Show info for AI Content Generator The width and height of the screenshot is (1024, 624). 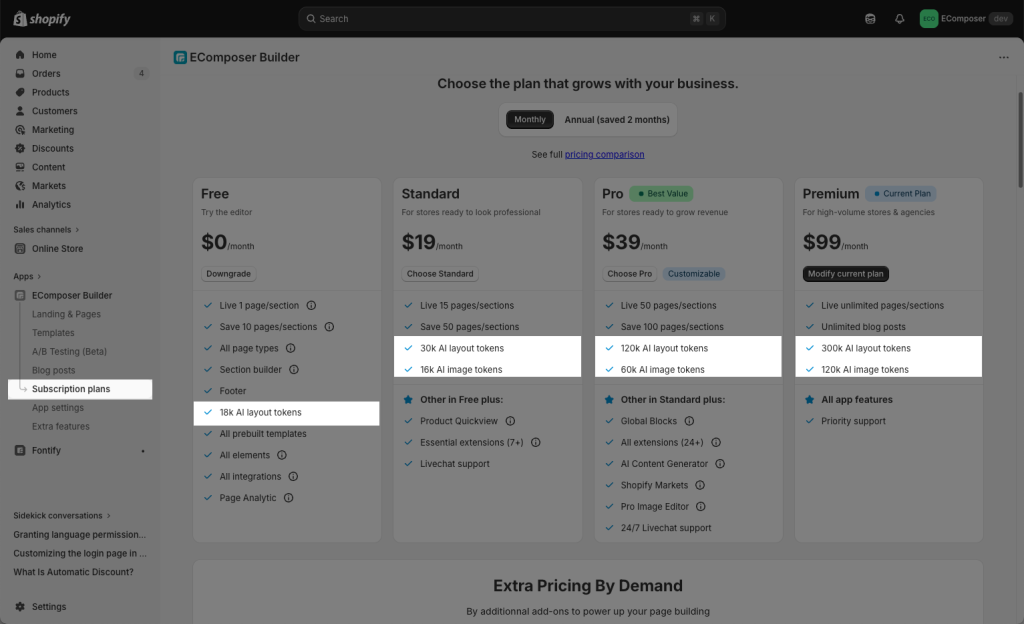(x=720, y=464)
